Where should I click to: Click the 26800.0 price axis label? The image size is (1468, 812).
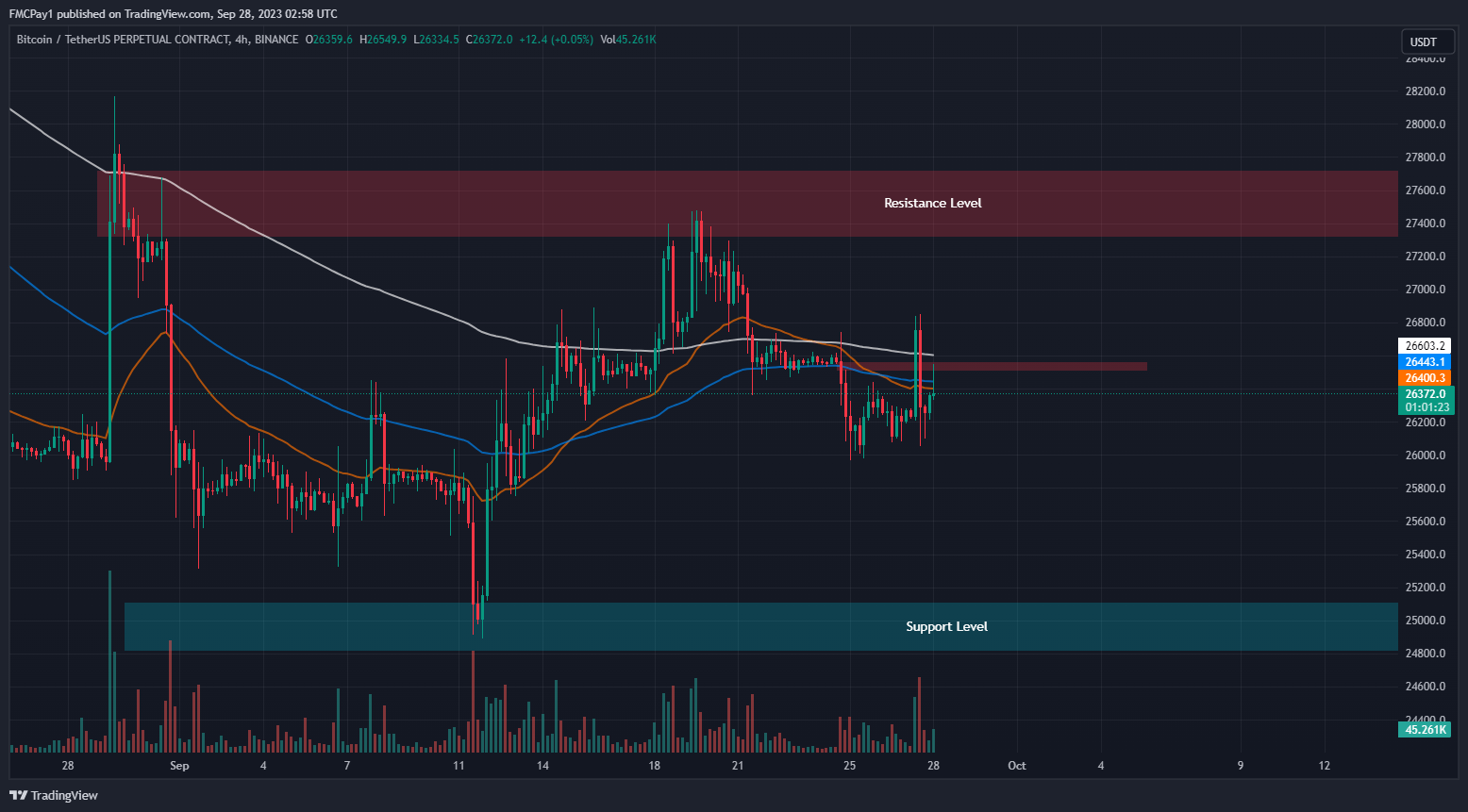pos(1426,323)
